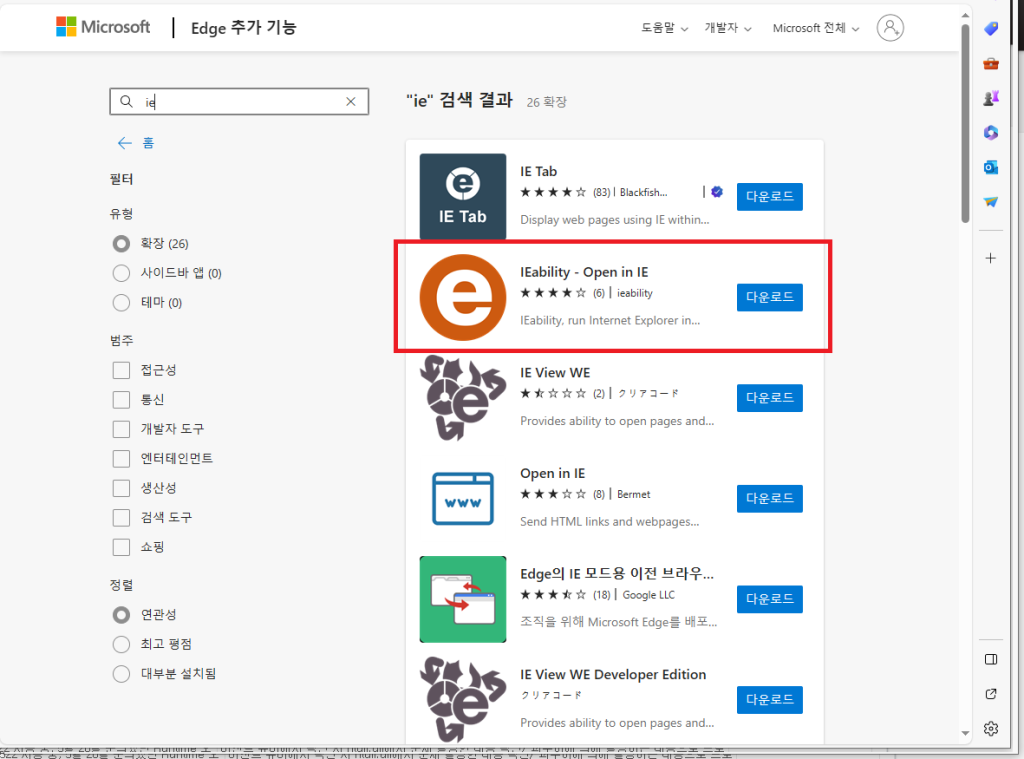Viewport: 1024px width, 759px height.
Task: Click the IE Tab verified publisher badge
Action: click(x=717, y=192)
